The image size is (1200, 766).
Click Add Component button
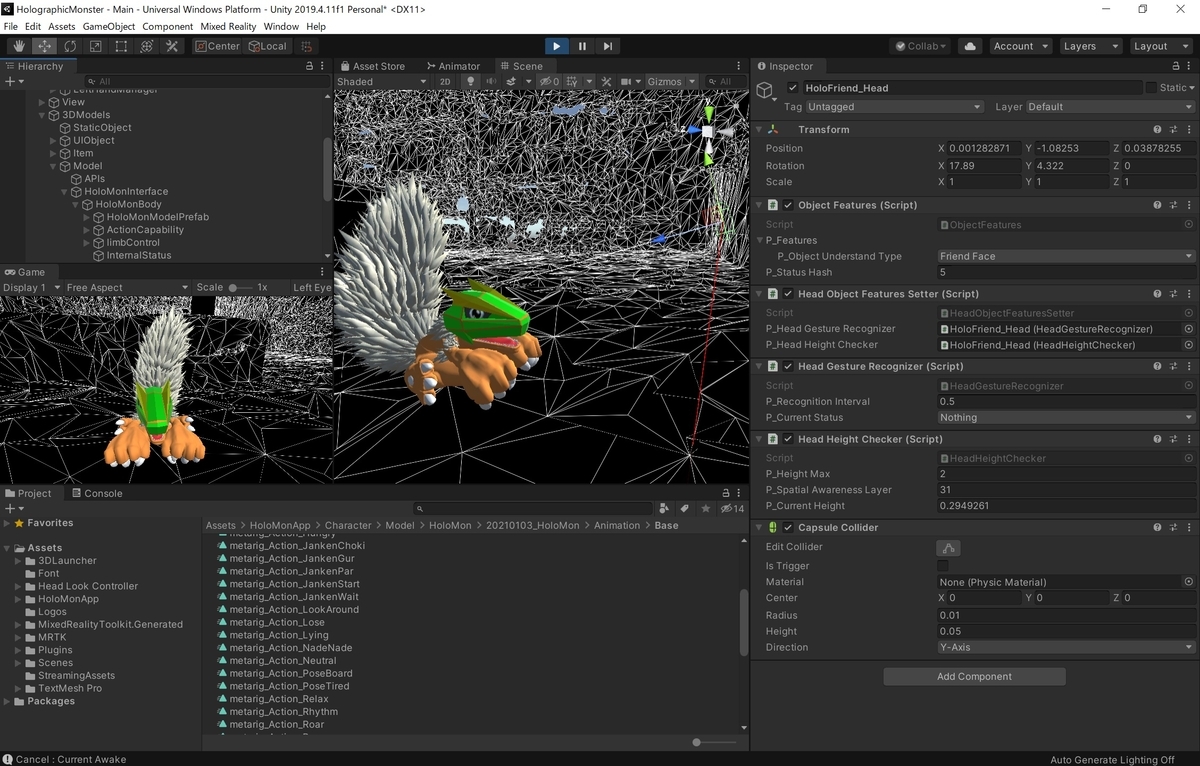(x=974, y=677)
